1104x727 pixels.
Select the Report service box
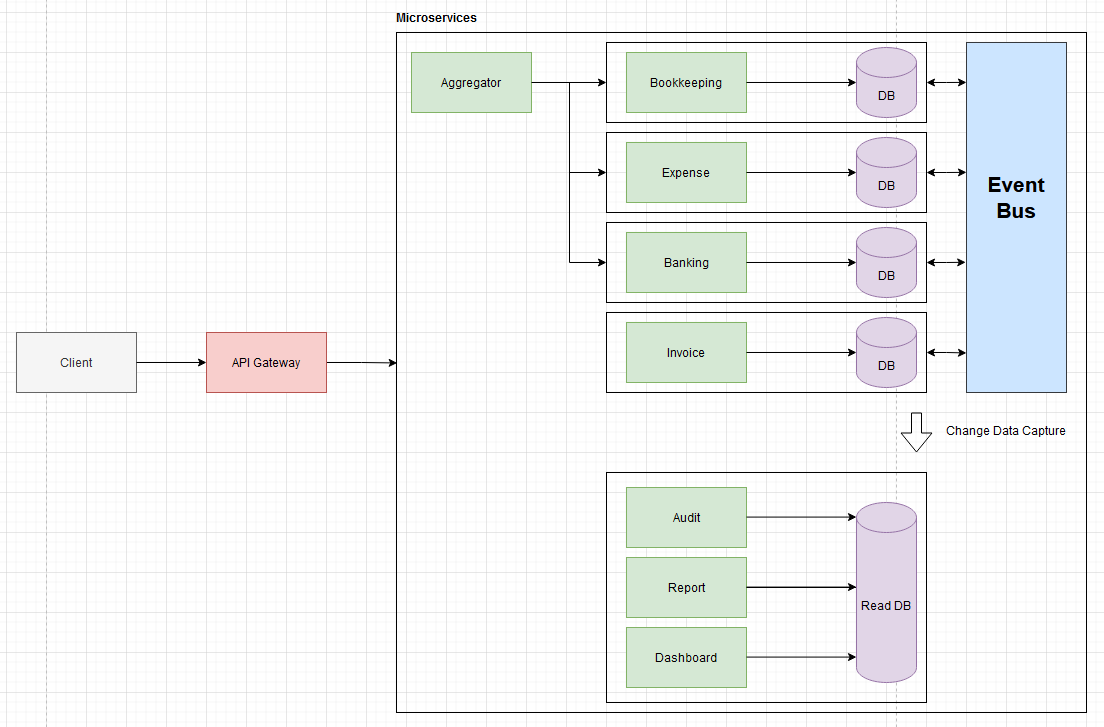pyautogui.click(x=686, y=587)
